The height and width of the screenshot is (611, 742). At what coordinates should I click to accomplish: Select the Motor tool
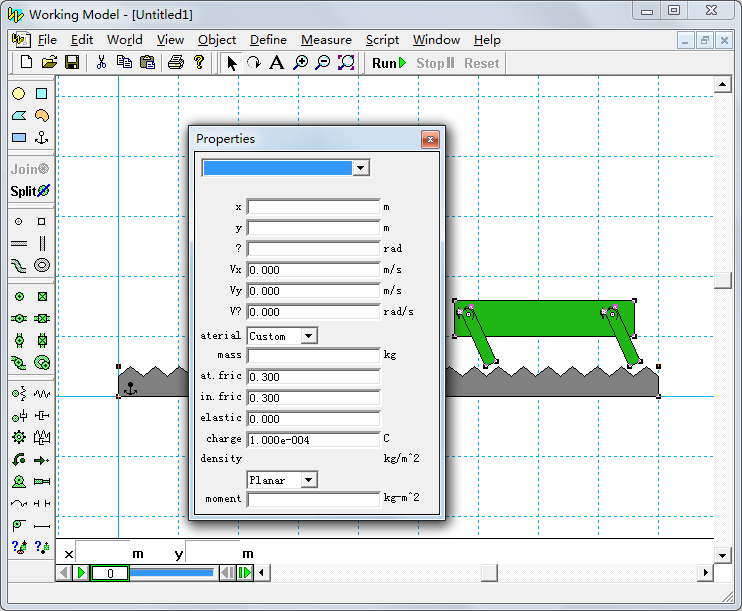coord(19,481)
